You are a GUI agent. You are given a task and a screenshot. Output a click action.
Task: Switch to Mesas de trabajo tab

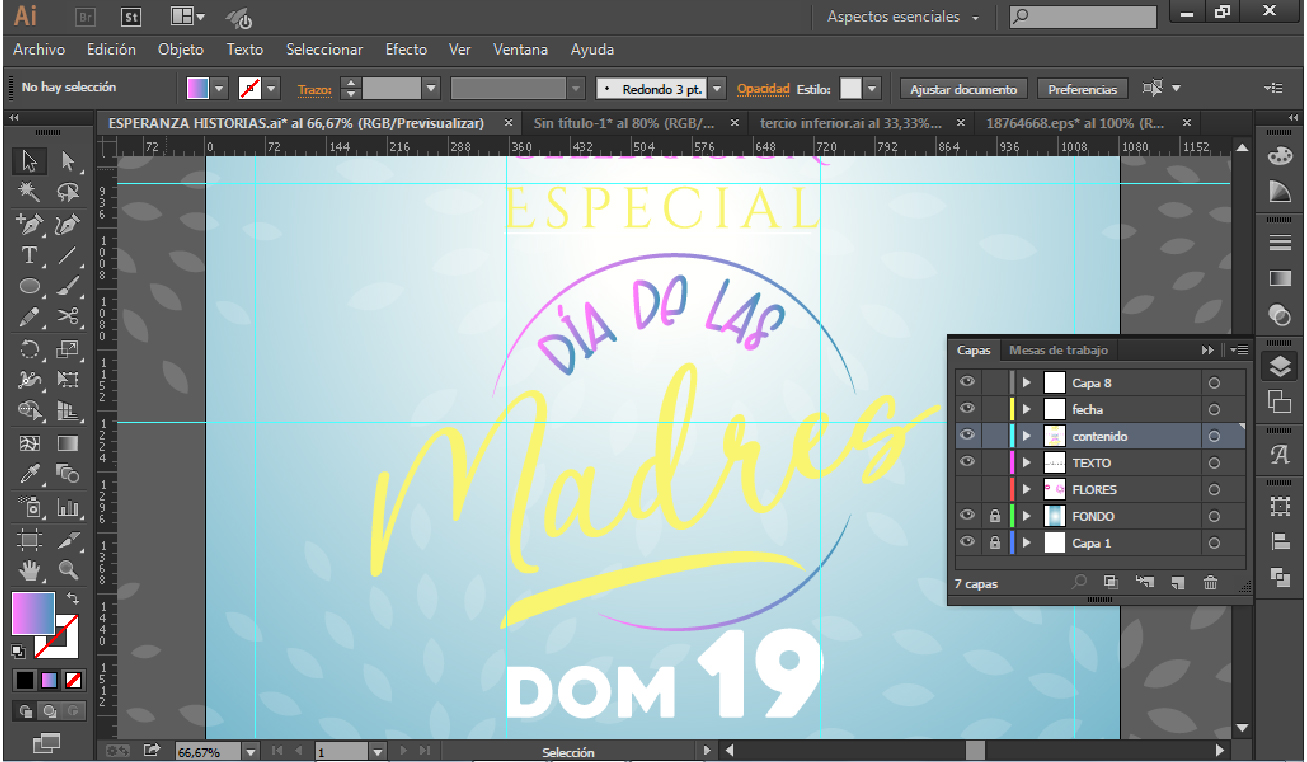(1058, 350)
